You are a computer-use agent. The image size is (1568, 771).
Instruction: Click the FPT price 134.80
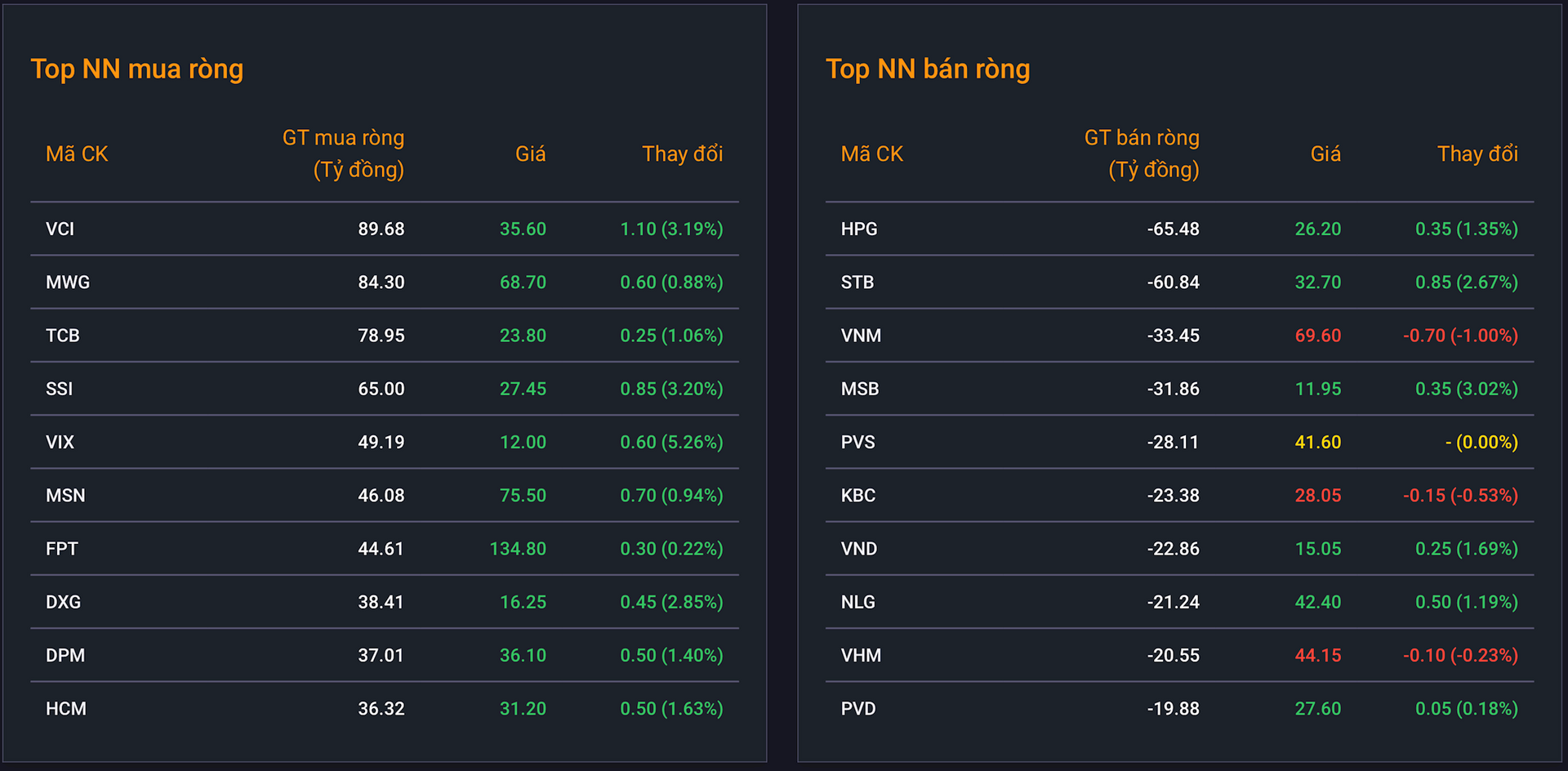point(518,549)
